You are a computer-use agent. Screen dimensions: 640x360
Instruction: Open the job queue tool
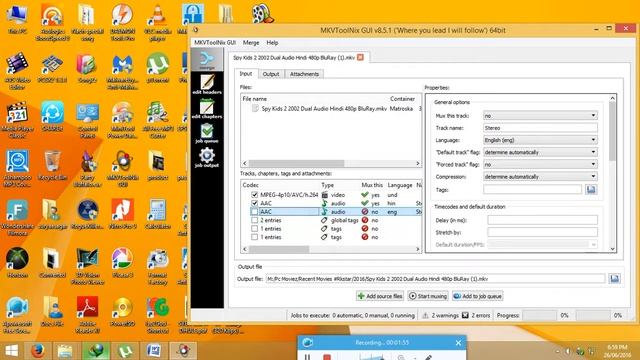(x=207, y=133)
